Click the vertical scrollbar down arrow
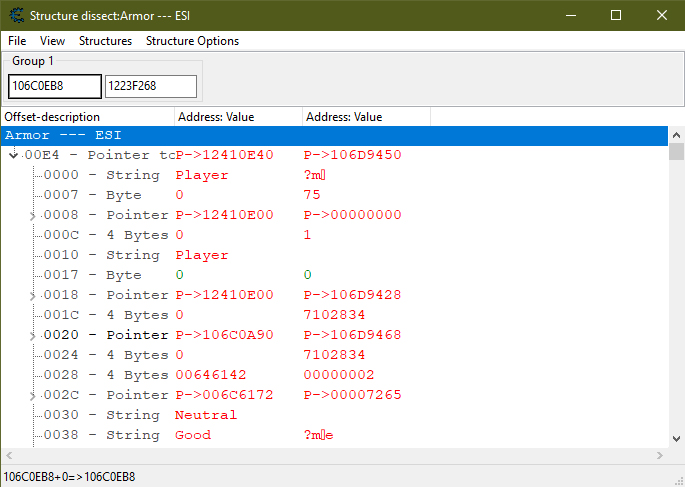This screenshot has height=487, width=685. (x=676, y=438)
